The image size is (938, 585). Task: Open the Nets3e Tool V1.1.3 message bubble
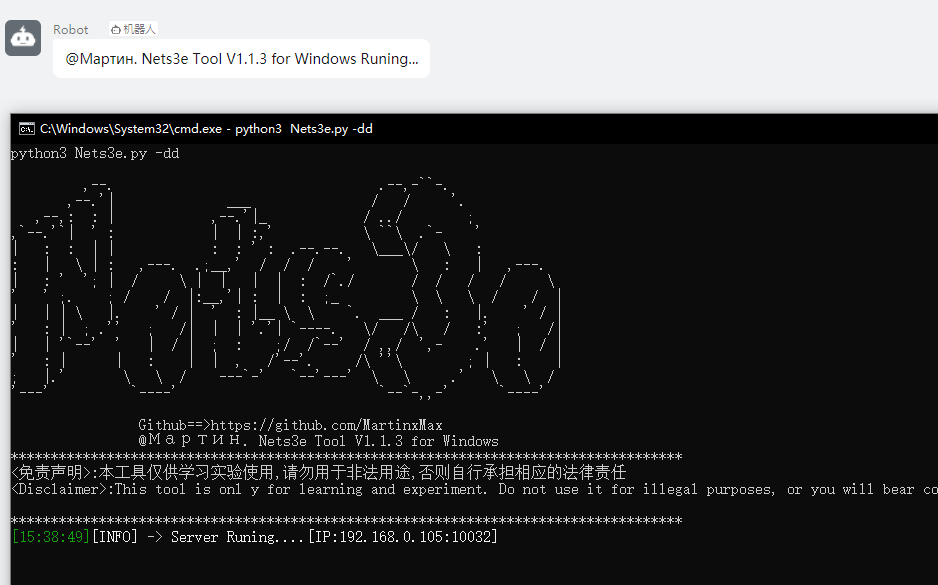[x=241, y=59]
